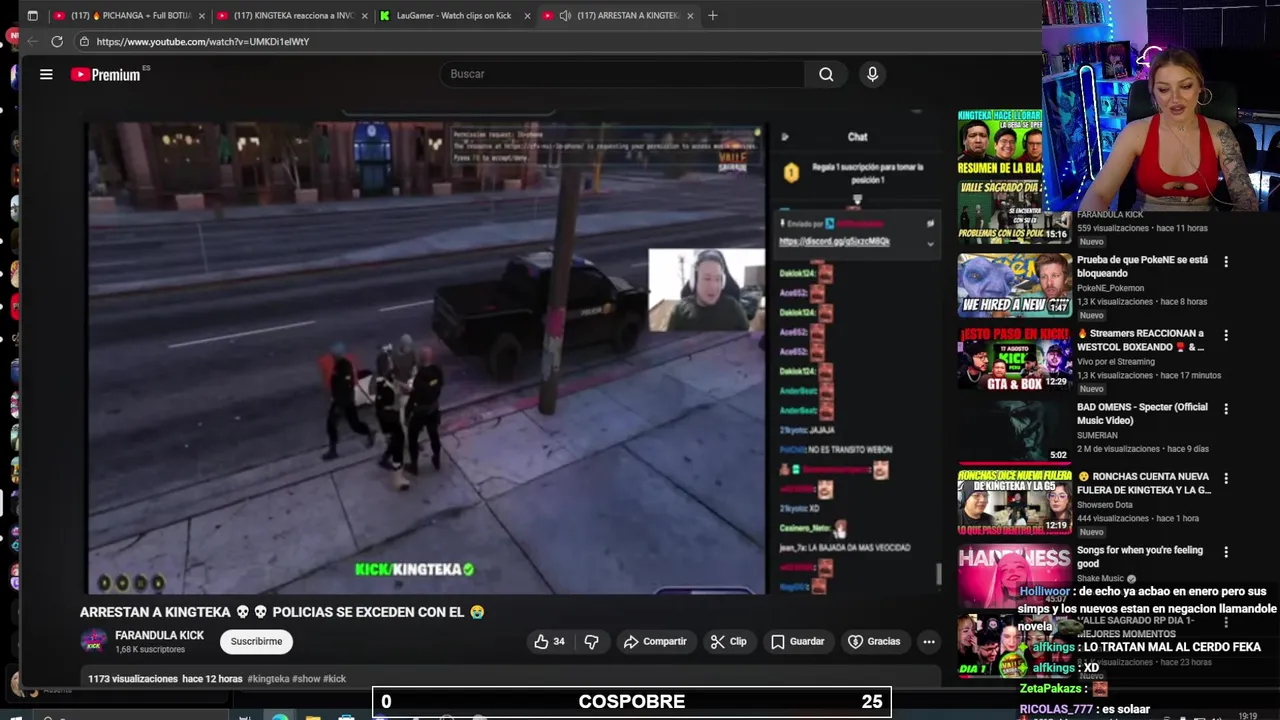The width and height of the screenshot is (1280, 720).
Task: Click the search magnifier button
Action: click(826, 74)
